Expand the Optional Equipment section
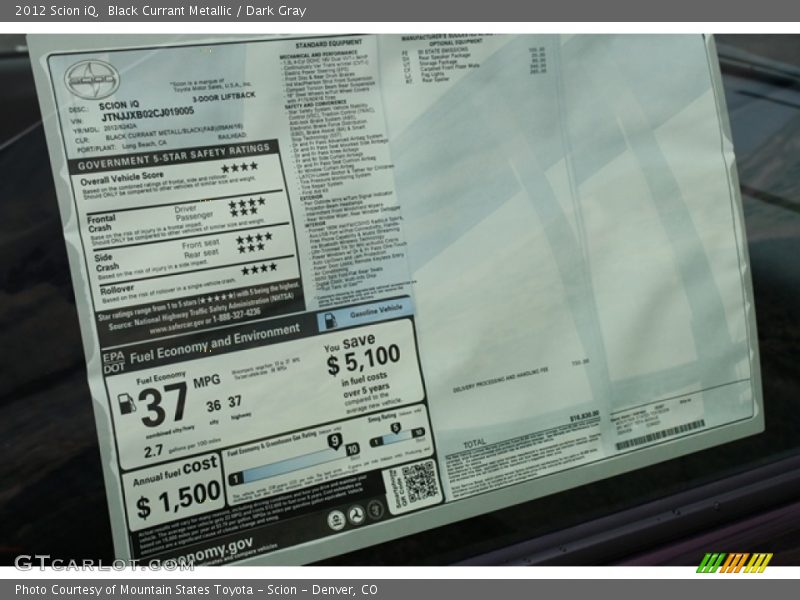800x600 pixels. pos(443,41)
